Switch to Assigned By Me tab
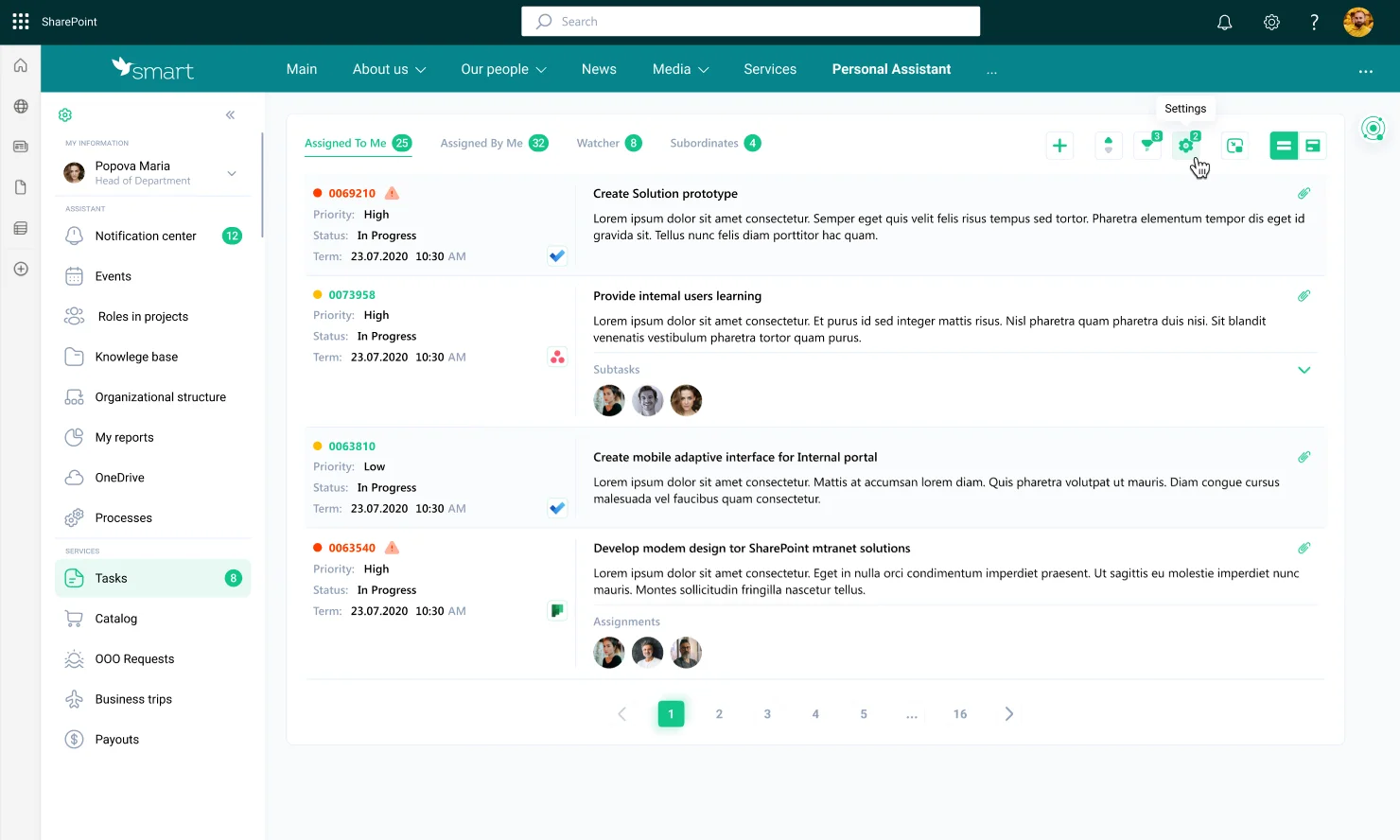1400x840 pixels. (x=494, y=144)
